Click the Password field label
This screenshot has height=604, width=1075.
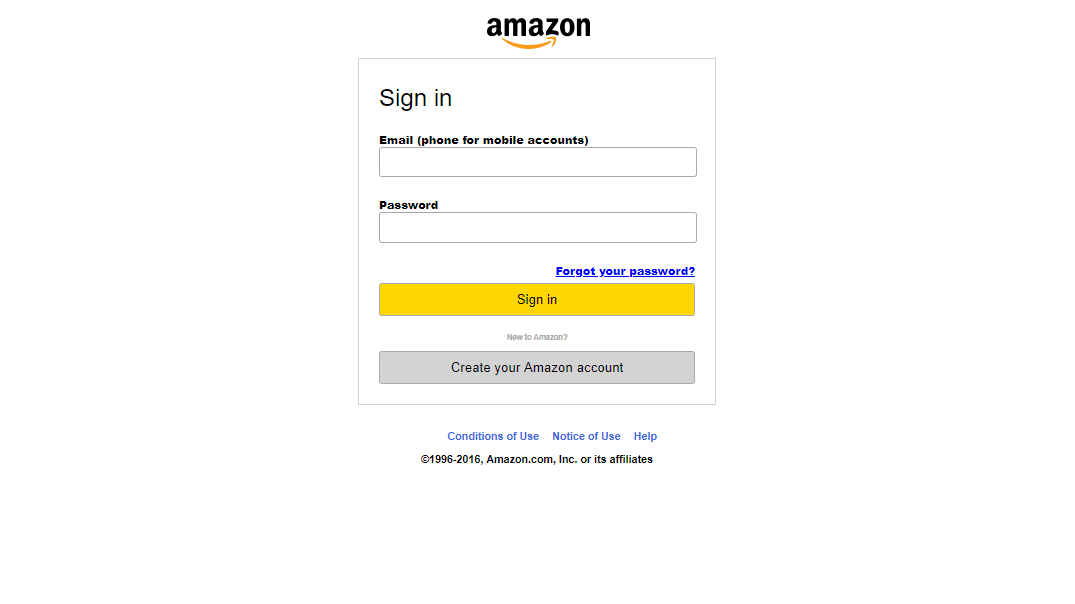409,205
